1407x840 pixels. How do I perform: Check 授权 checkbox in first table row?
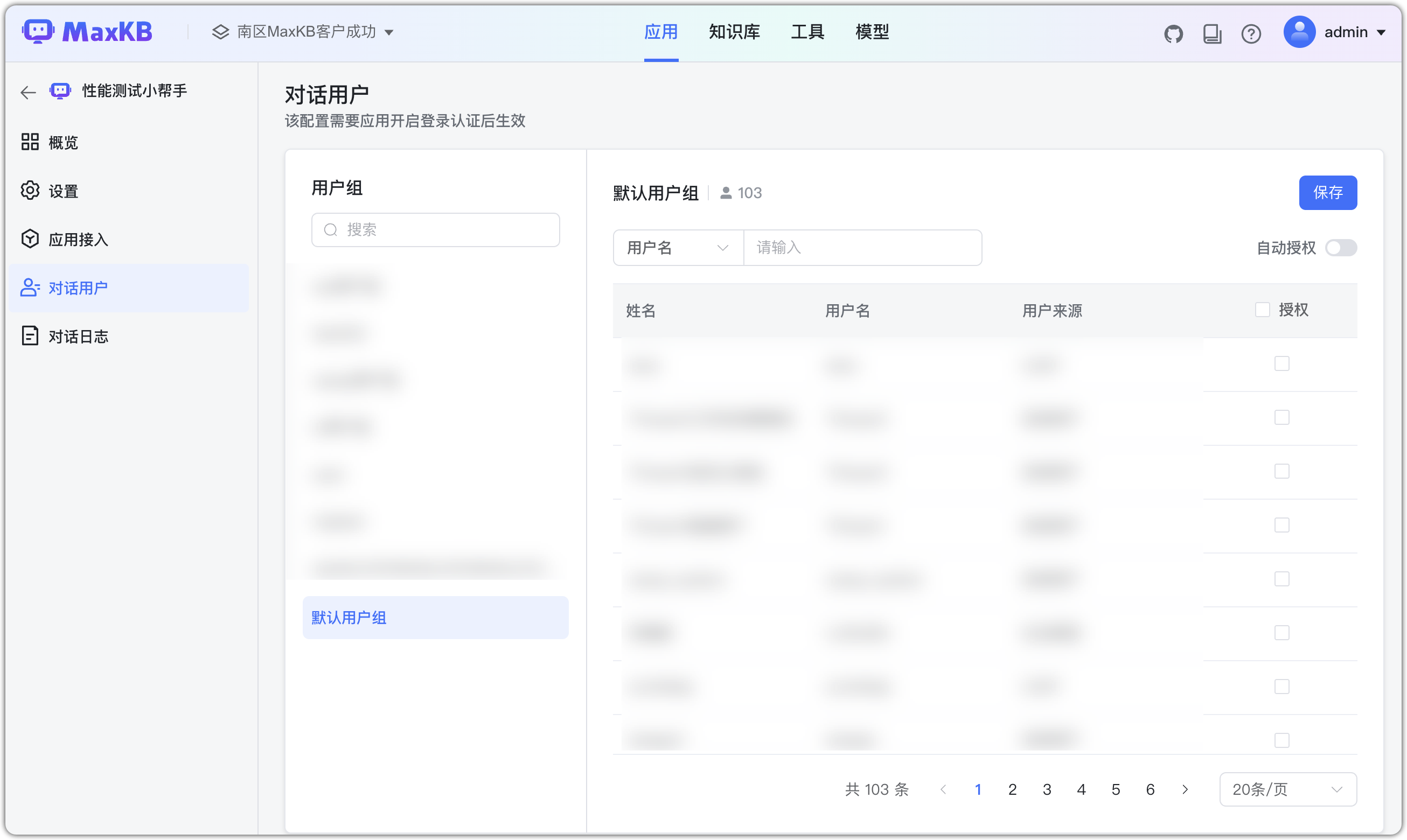coord(1281,363)
